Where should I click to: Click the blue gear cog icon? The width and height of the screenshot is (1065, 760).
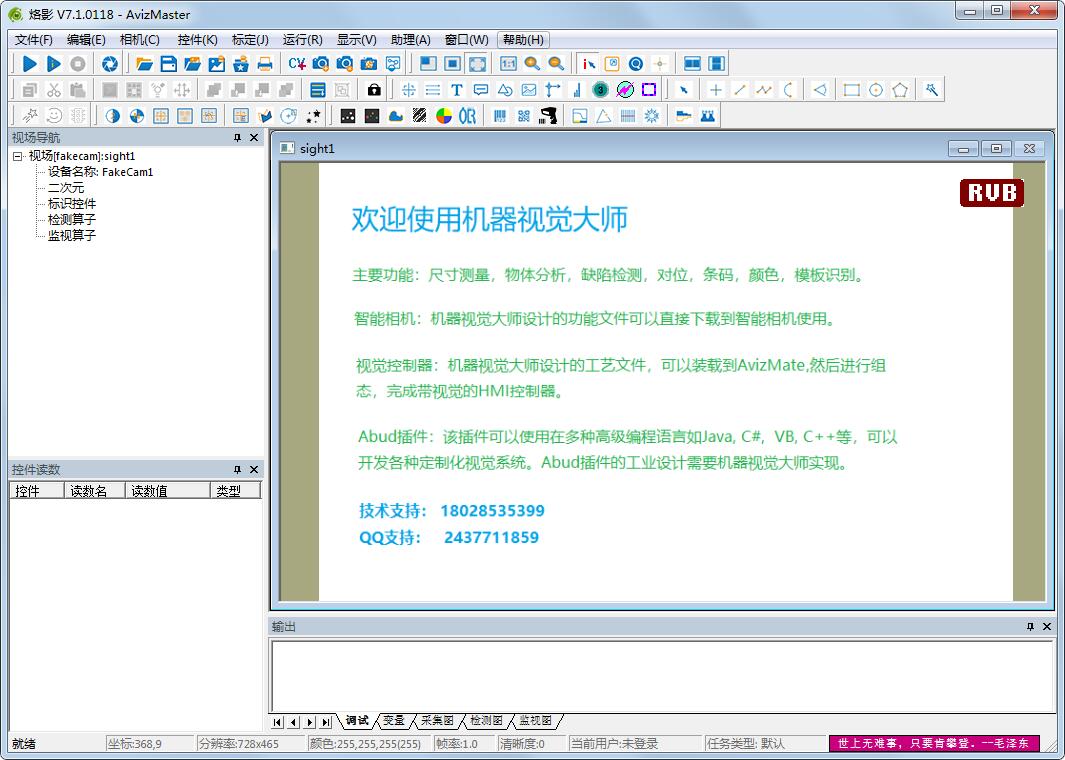coord(651,116)
